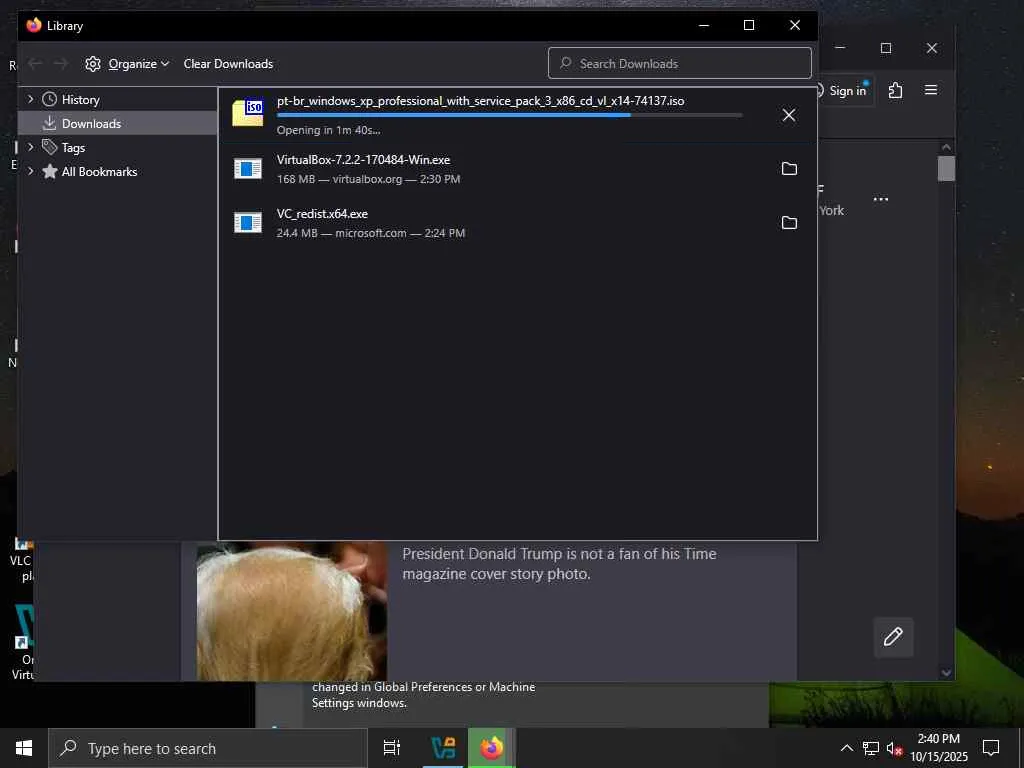Select the pt-br_windows_xp ISO file name

coord(481,101)
